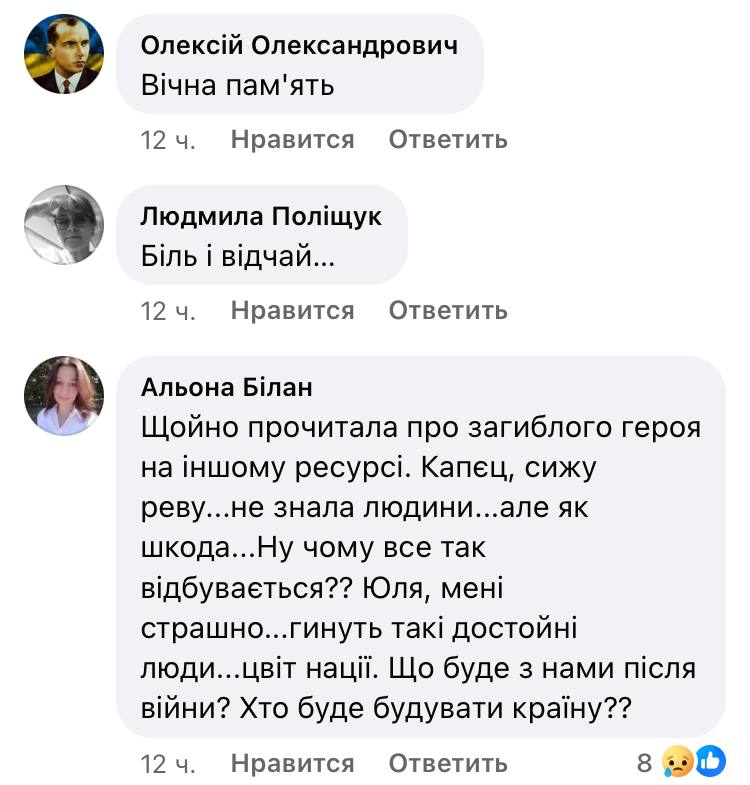This screenshot has height=785, width=750.
Task: Click Ответить under Людмила Поліщук's comment
Action: [x=448, y=310]
